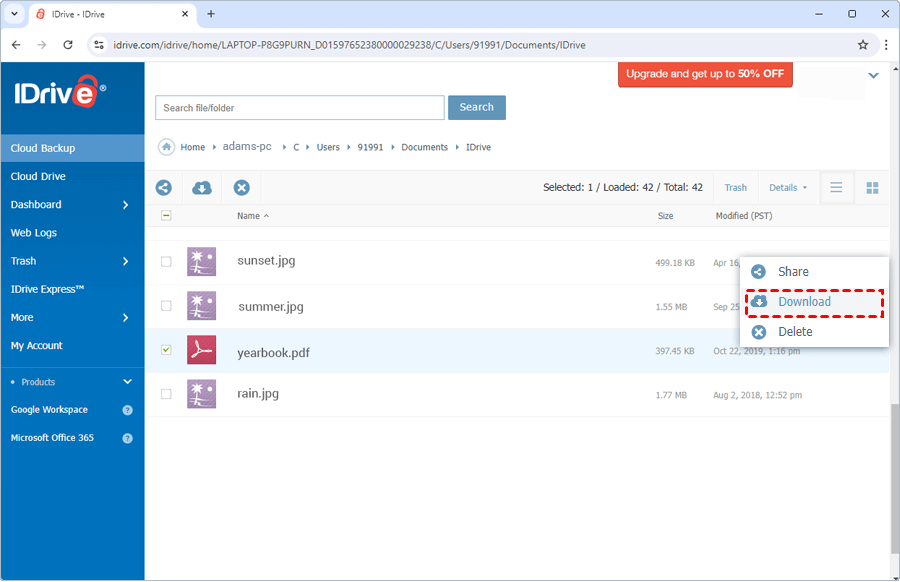The image size is (900, 582).
Task: Focus the Search file/folder input field
Action: pos(299,108)
